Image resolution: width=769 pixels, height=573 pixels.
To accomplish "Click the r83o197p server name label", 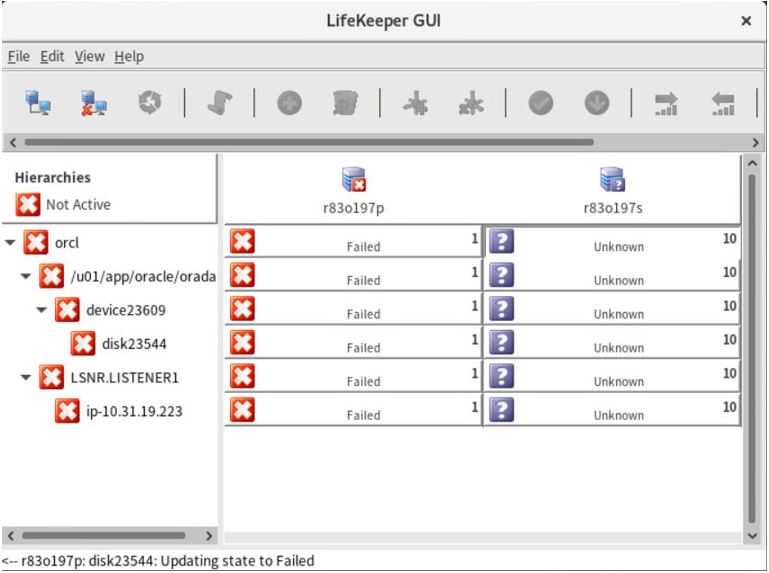I will [x=354, y=208].
